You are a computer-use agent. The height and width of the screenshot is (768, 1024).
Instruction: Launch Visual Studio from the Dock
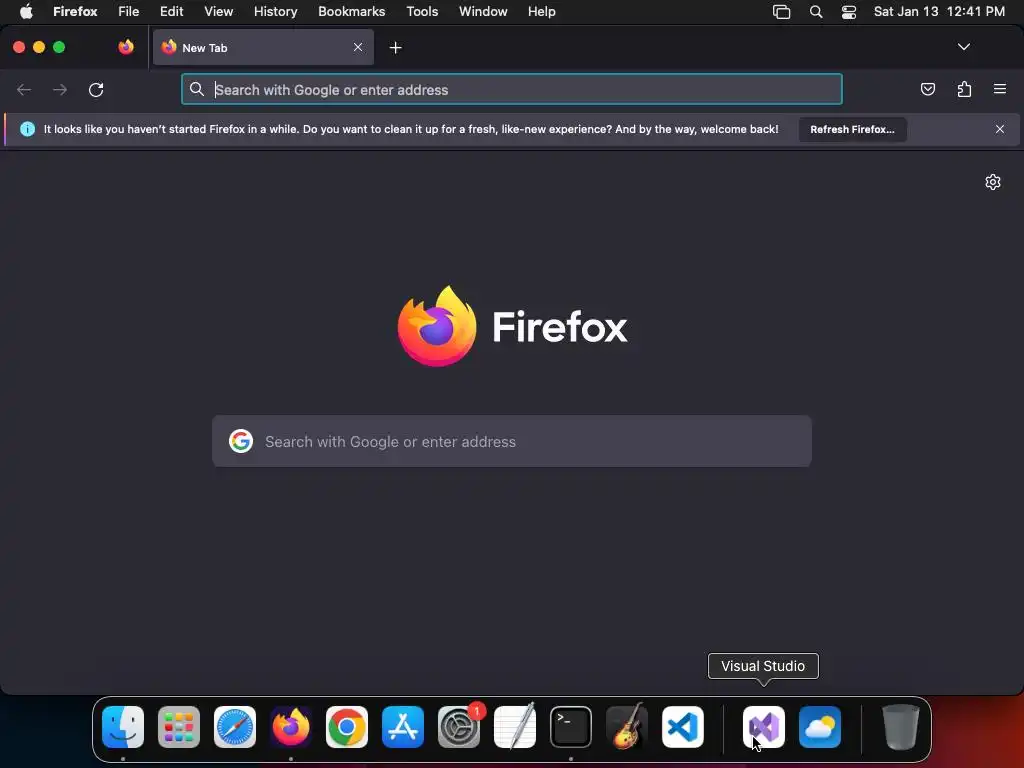tap(763, 727)
